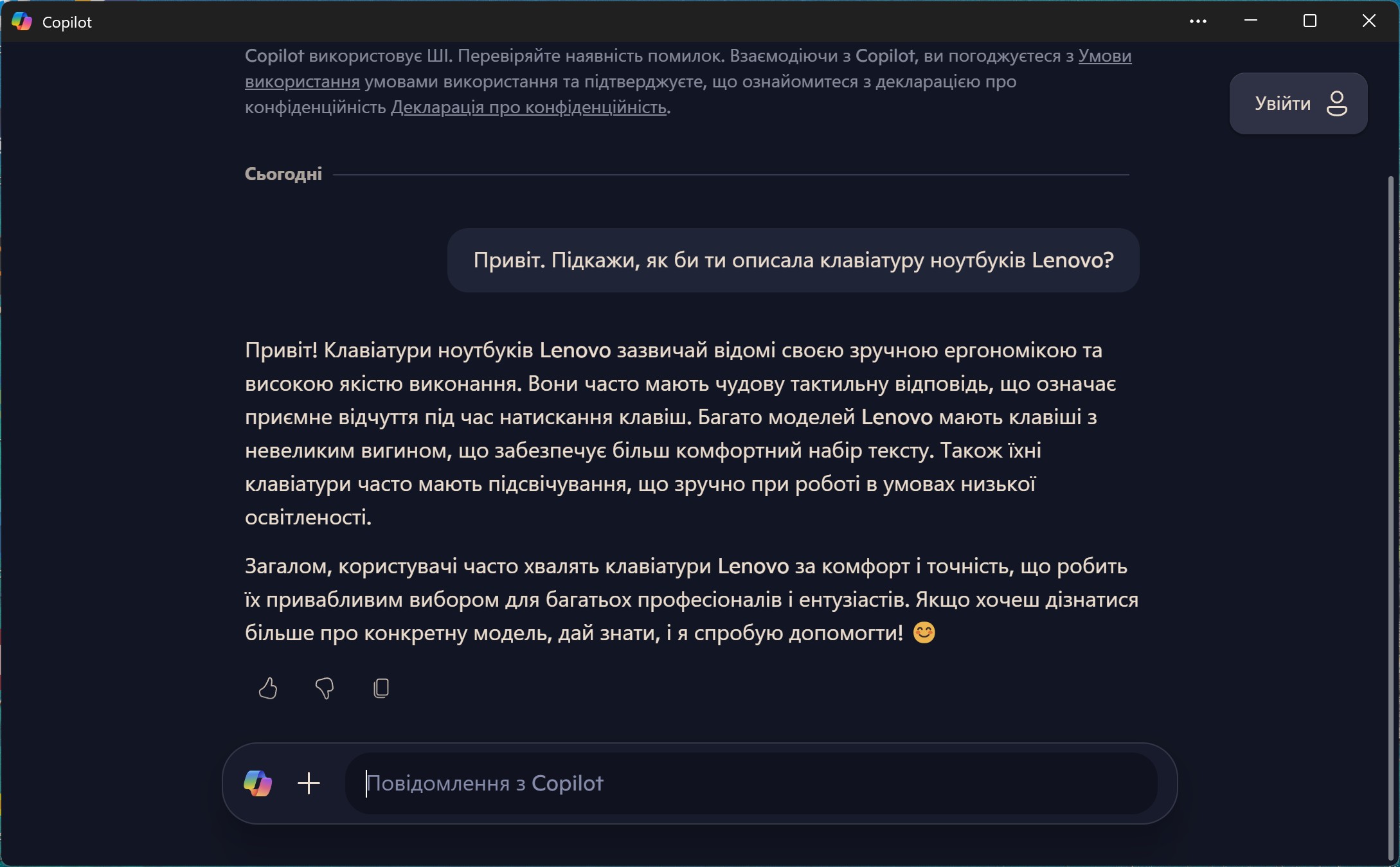Click the profile icon on the Увійти button

point(1336,103)
